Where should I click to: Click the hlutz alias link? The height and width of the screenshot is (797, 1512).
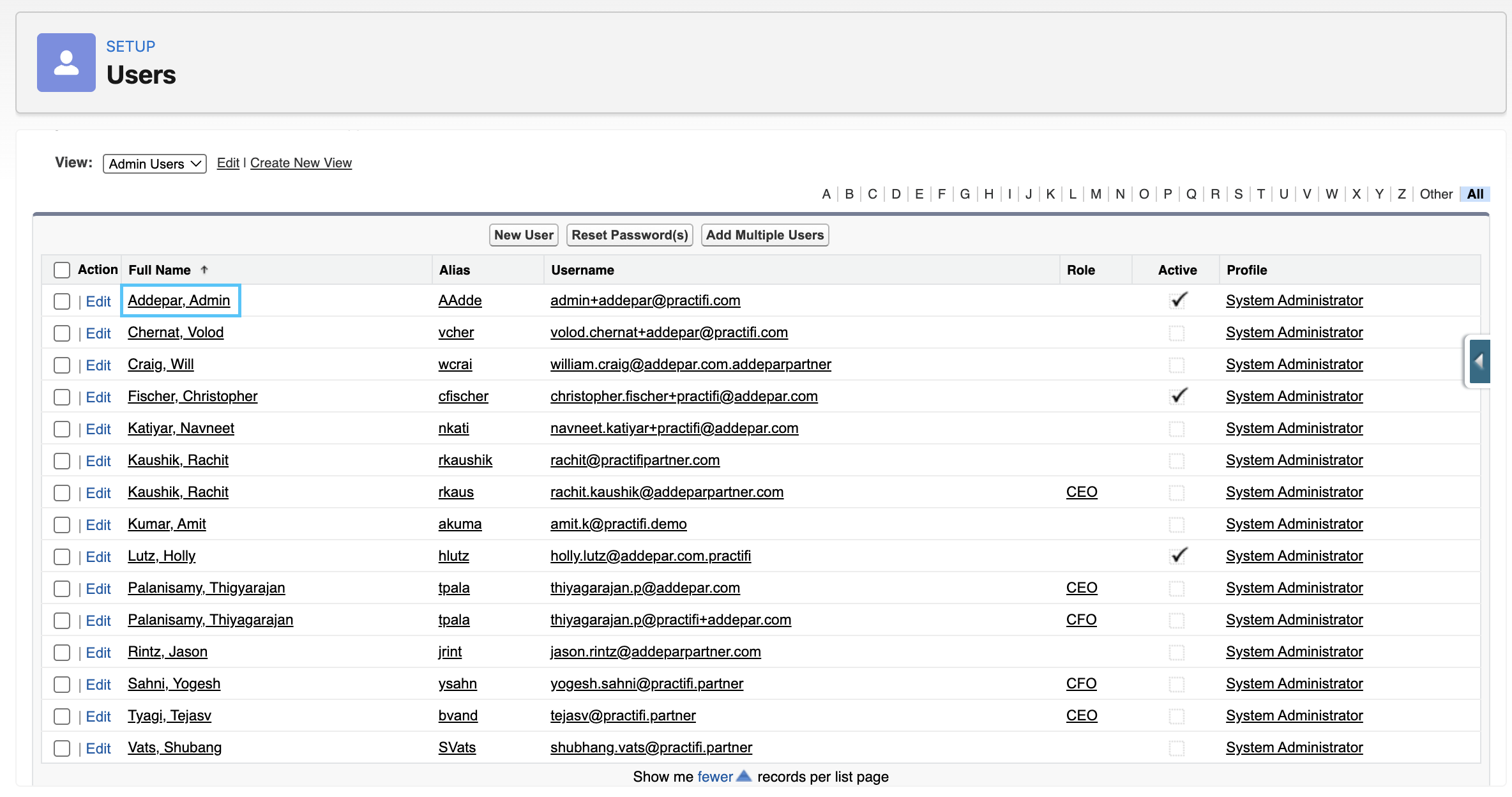tap(454, 556)
